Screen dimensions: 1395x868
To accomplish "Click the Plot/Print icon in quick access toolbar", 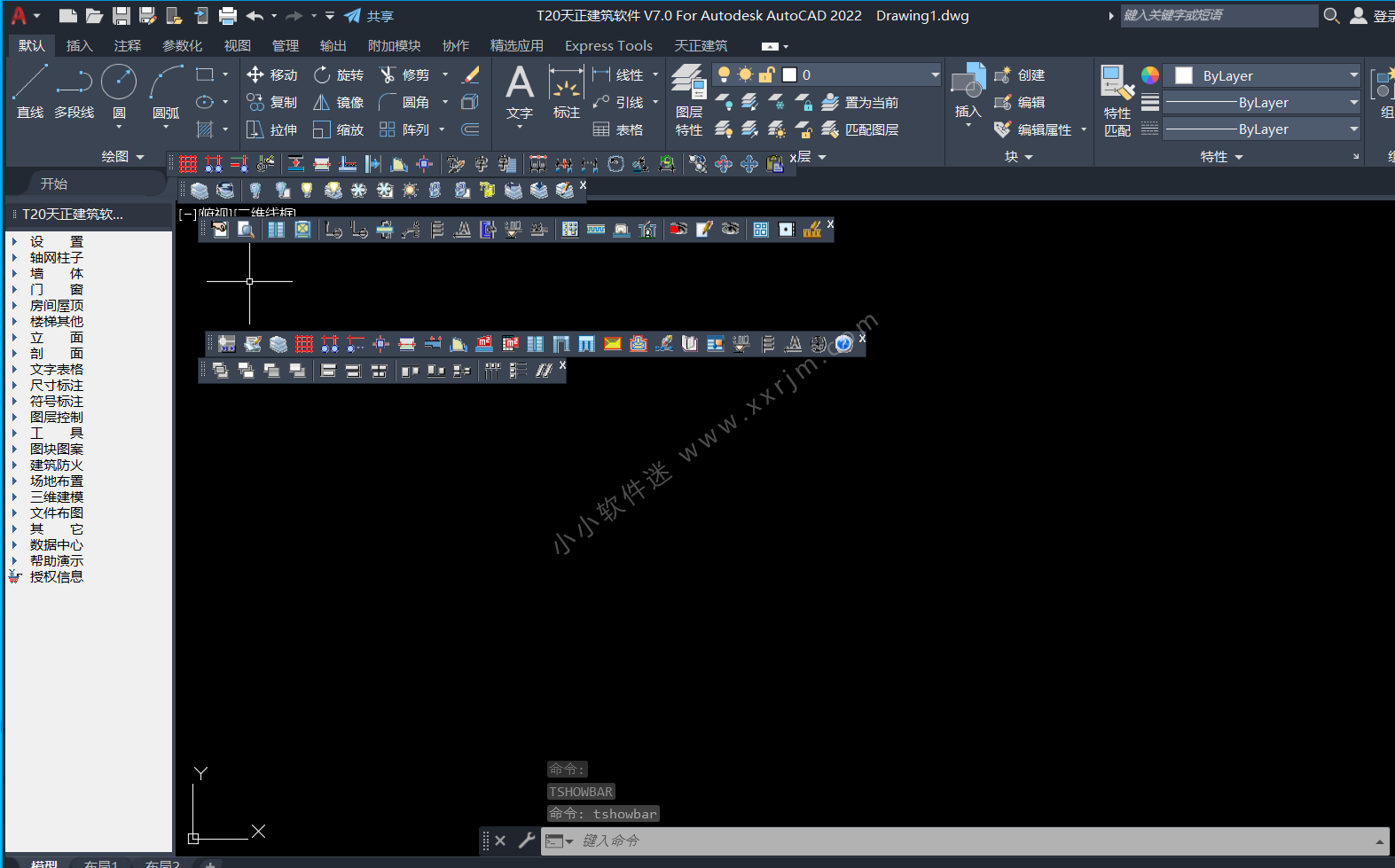I will 228,16.
